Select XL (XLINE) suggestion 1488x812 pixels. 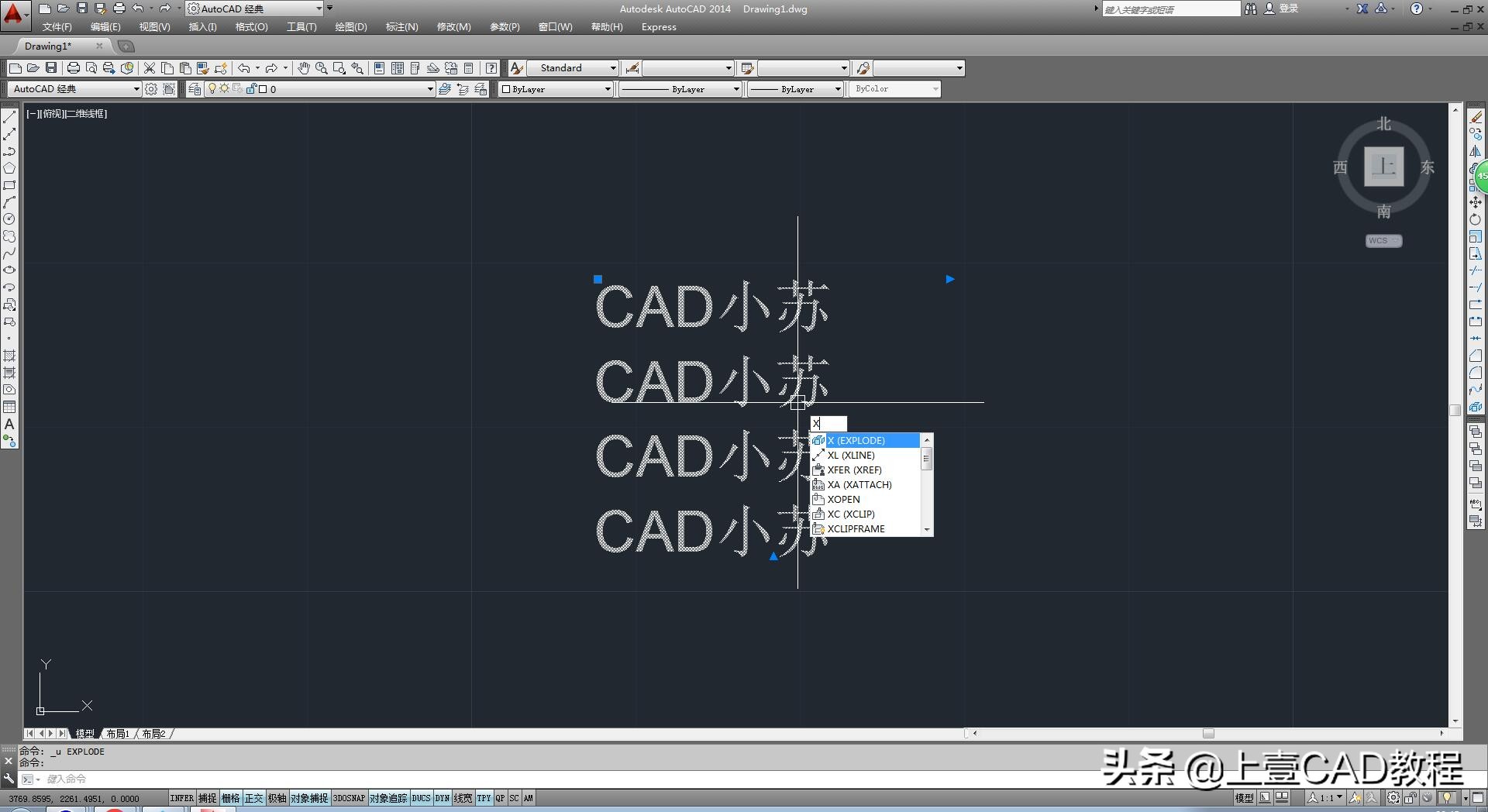point(865,456)
